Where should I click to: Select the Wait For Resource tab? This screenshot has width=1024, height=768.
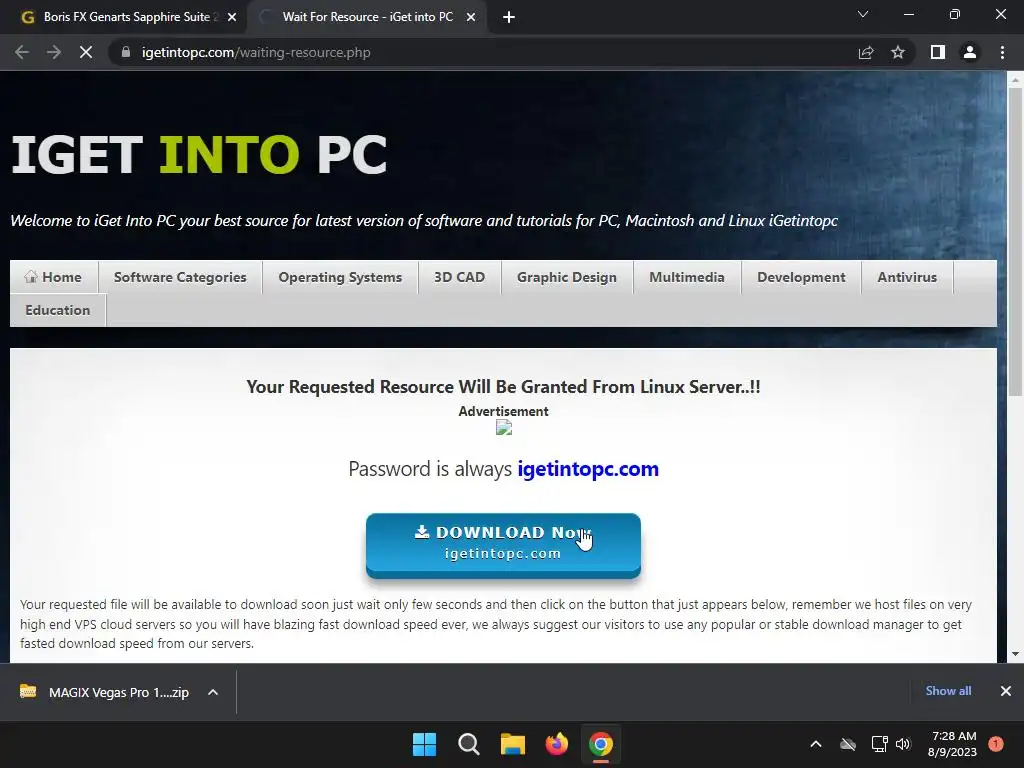pos(367,17)
